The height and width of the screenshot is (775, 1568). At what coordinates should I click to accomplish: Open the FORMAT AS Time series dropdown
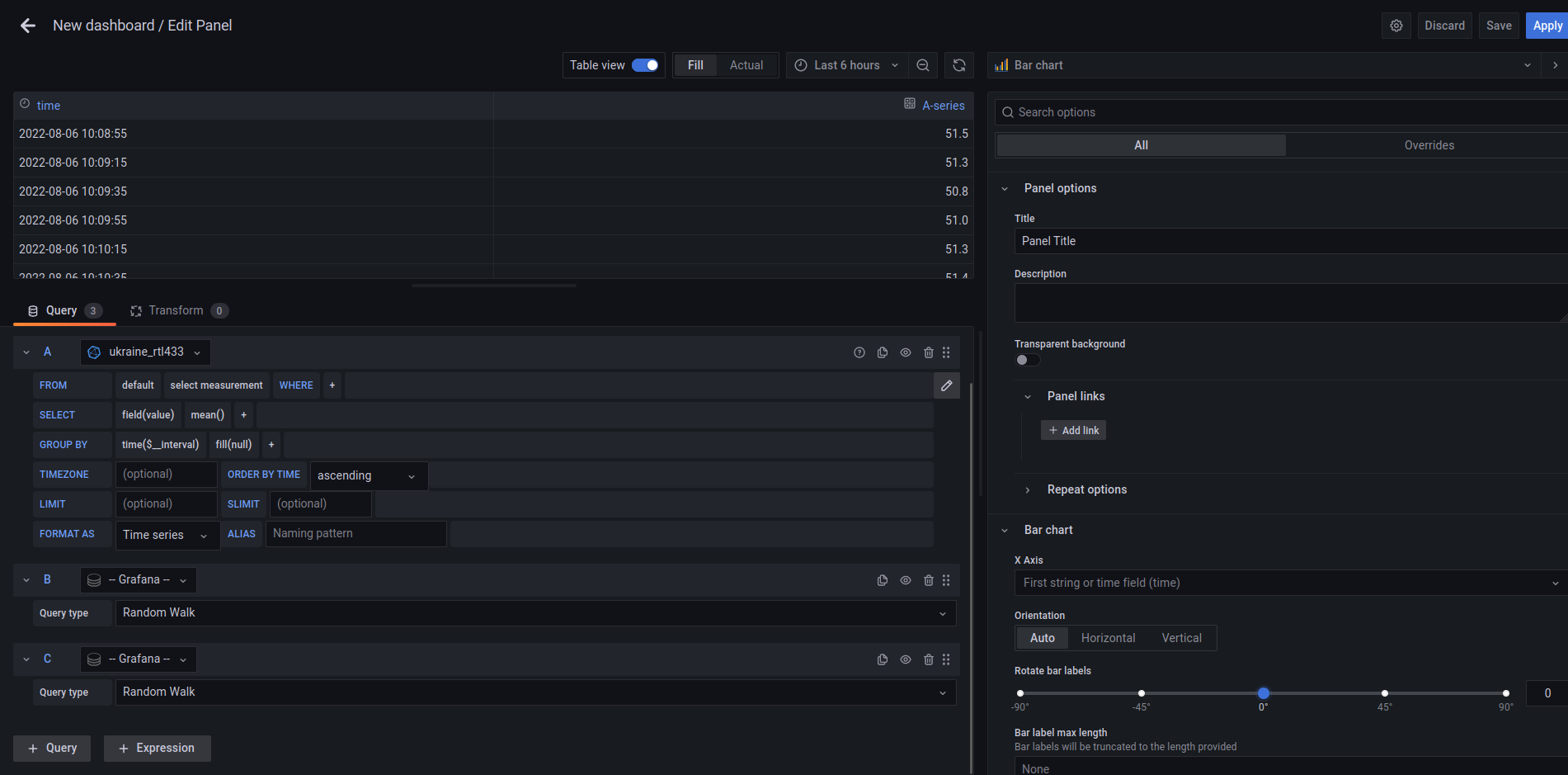click(167, 535)
